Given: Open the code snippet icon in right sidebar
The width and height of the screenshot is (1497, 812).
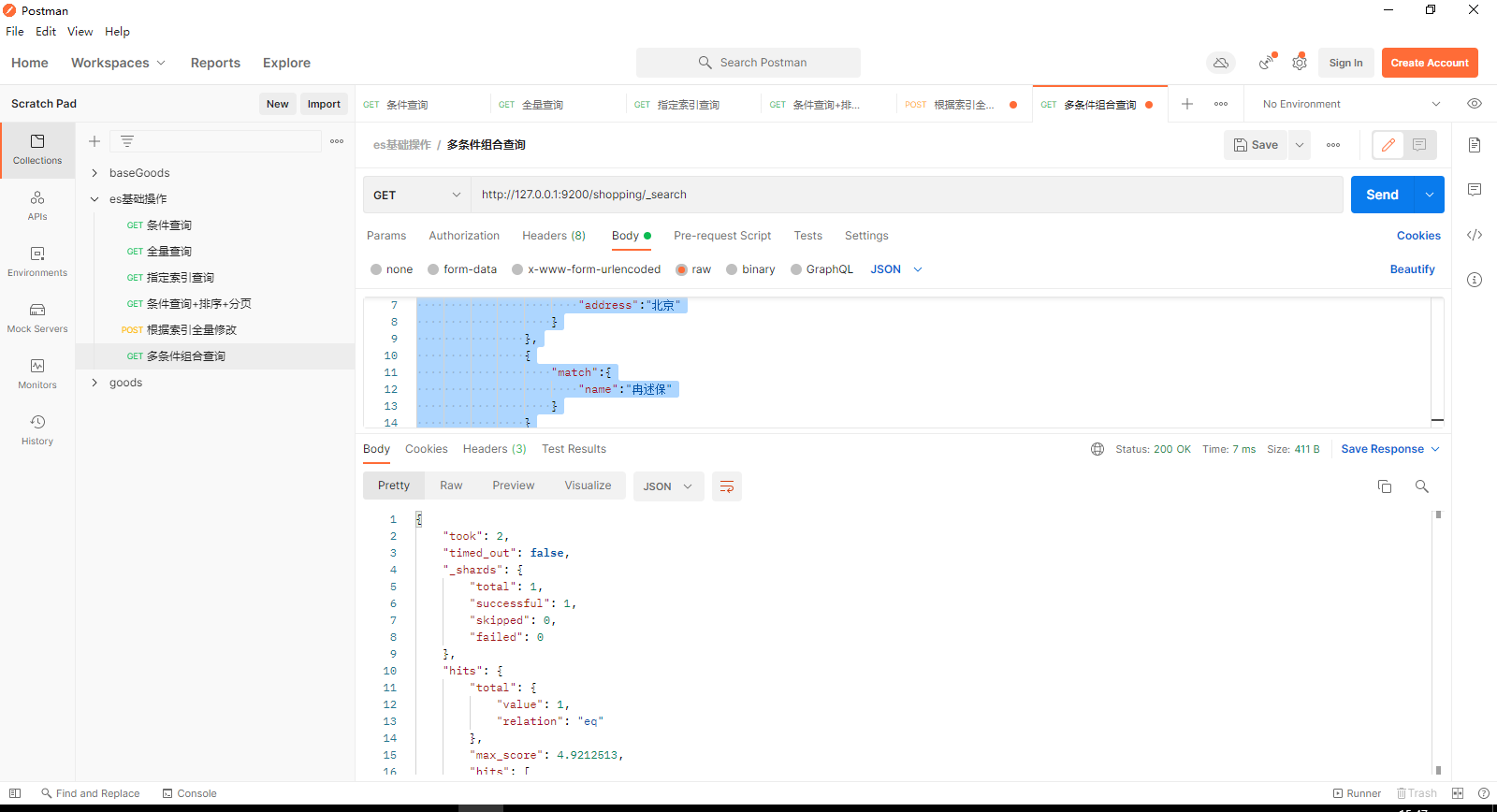Looking at the screenshot, I should (x=1475, y=235).
